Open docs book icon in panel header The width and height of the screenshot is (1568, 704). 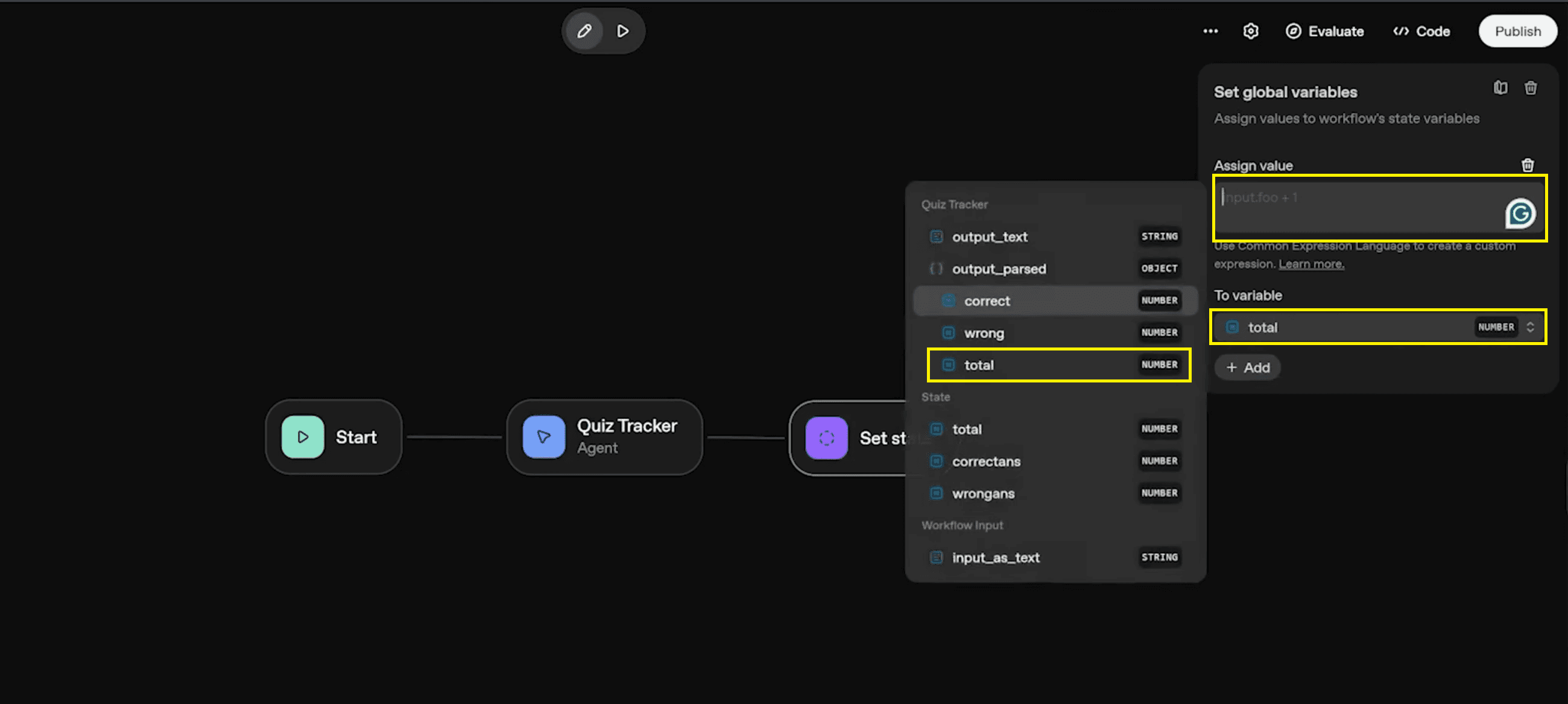1500,87
